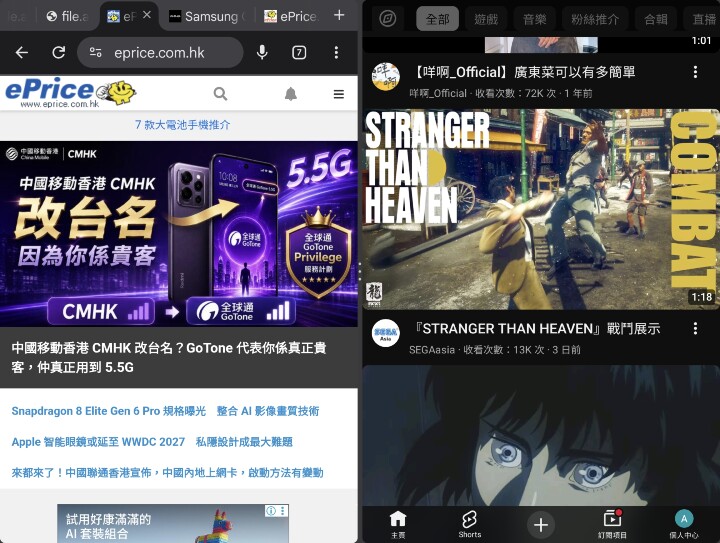Image resolution: width=720 pixels, height=543 pixels.
Task: Go to YouTube Home tab
Action: (x=398, y=525)
